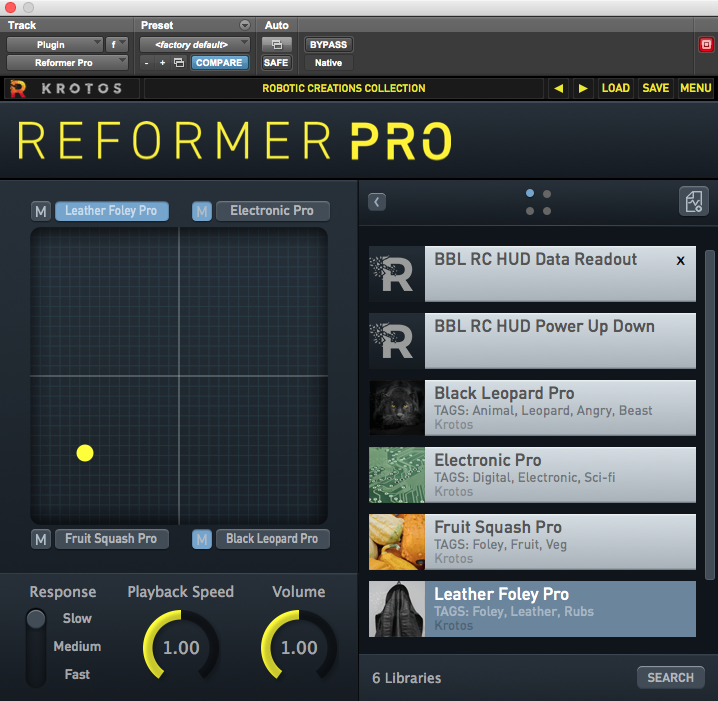Select Black Leopard Pro slot button
The image size is (718, 701).
pyautogui.click(x=272, y=539)
